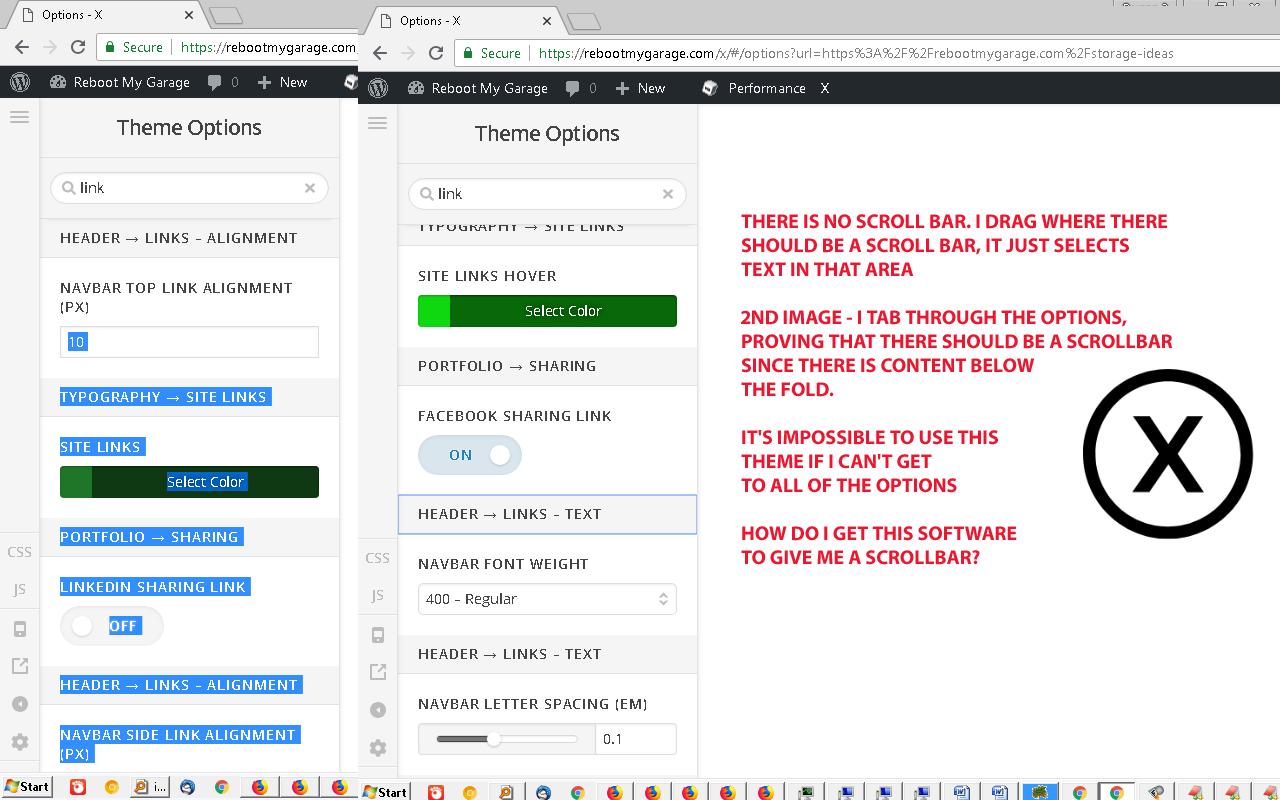This screenshot has height=800, width=1280.
Task: Click the Reboot My Garage link next to Performance
Action: [489, 88]
